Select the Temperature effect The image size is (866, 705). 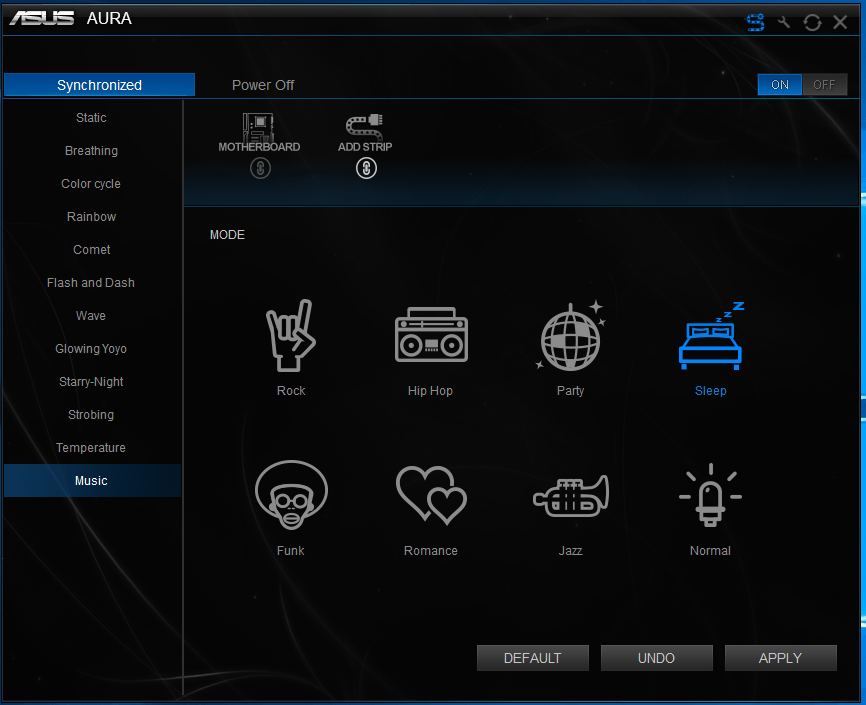click(92, 448)
